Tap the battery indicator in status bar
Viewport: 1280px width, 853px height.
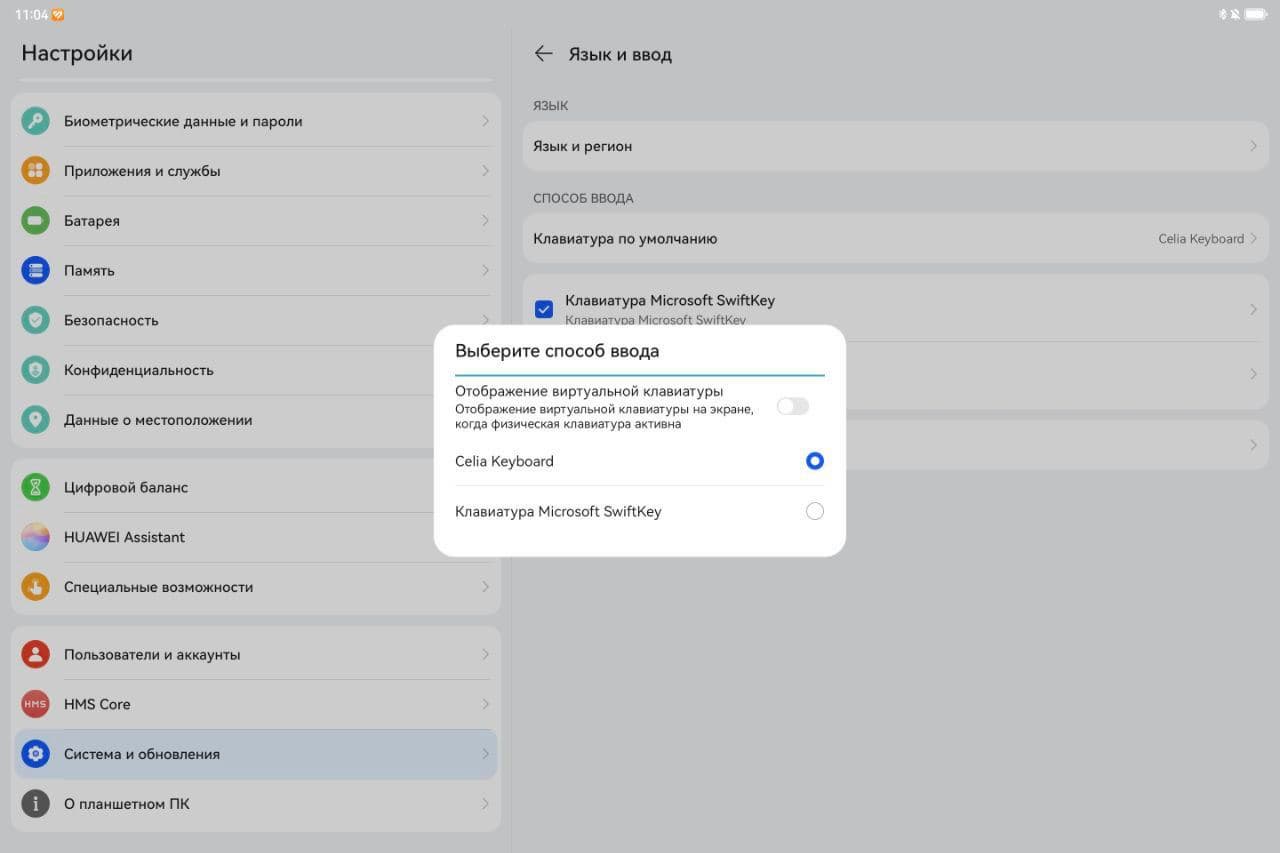[1255, 15]
